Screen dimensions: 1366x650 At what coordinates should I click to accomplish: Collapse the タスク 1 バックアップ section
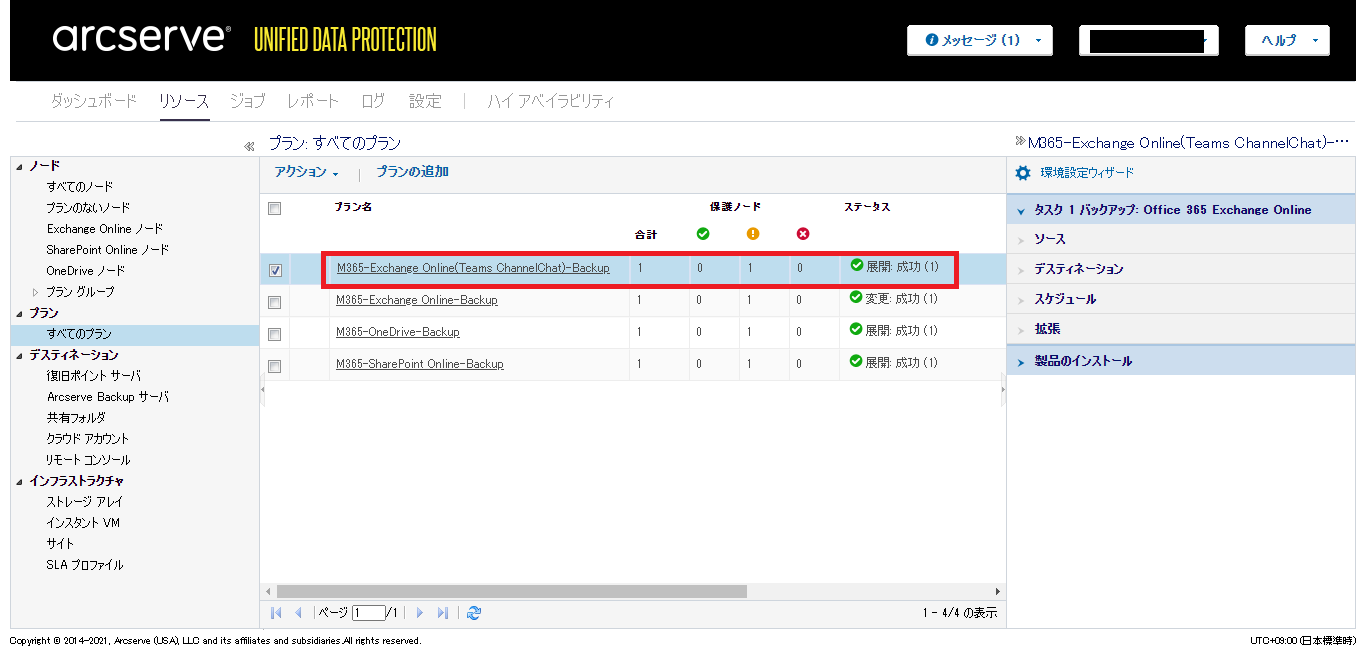point(1021,211)
